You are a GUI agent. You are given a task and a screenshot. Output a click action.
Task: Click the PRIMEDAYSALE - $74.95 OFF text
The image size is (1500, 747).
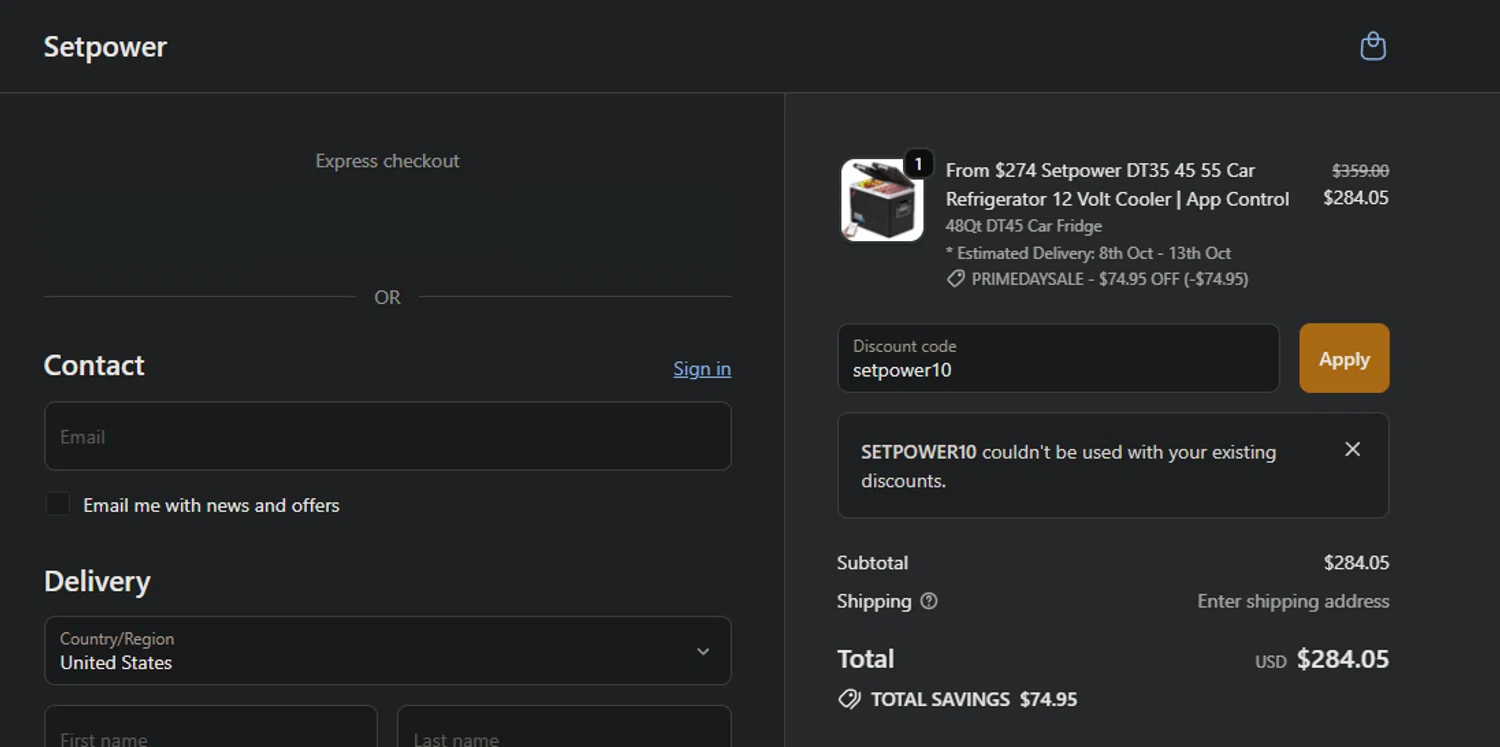1110,279
